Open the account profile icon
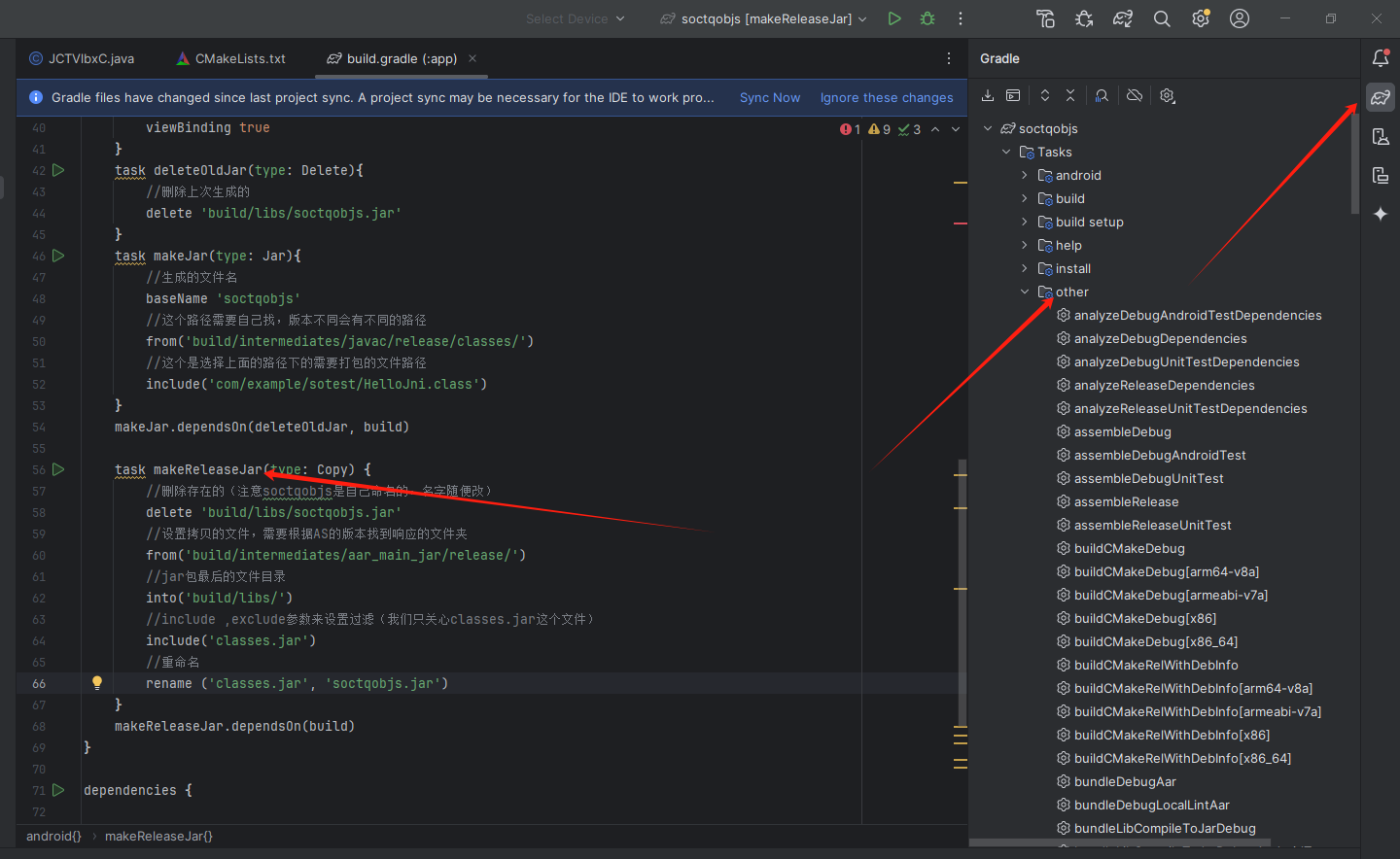The height and width of the screenshot is (859, 1400). (x=1240, y=18)
